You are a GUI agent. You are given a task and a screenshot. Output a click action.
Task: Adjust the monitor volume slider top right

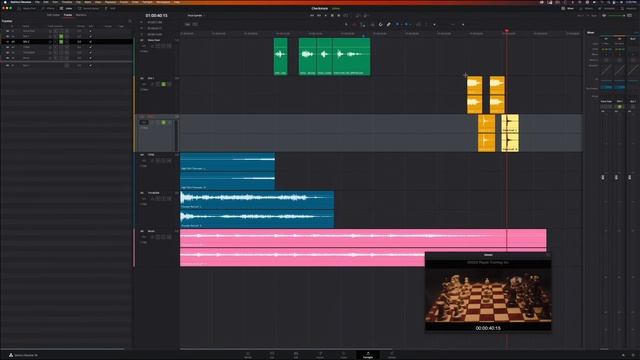click(x=617, y=16)
